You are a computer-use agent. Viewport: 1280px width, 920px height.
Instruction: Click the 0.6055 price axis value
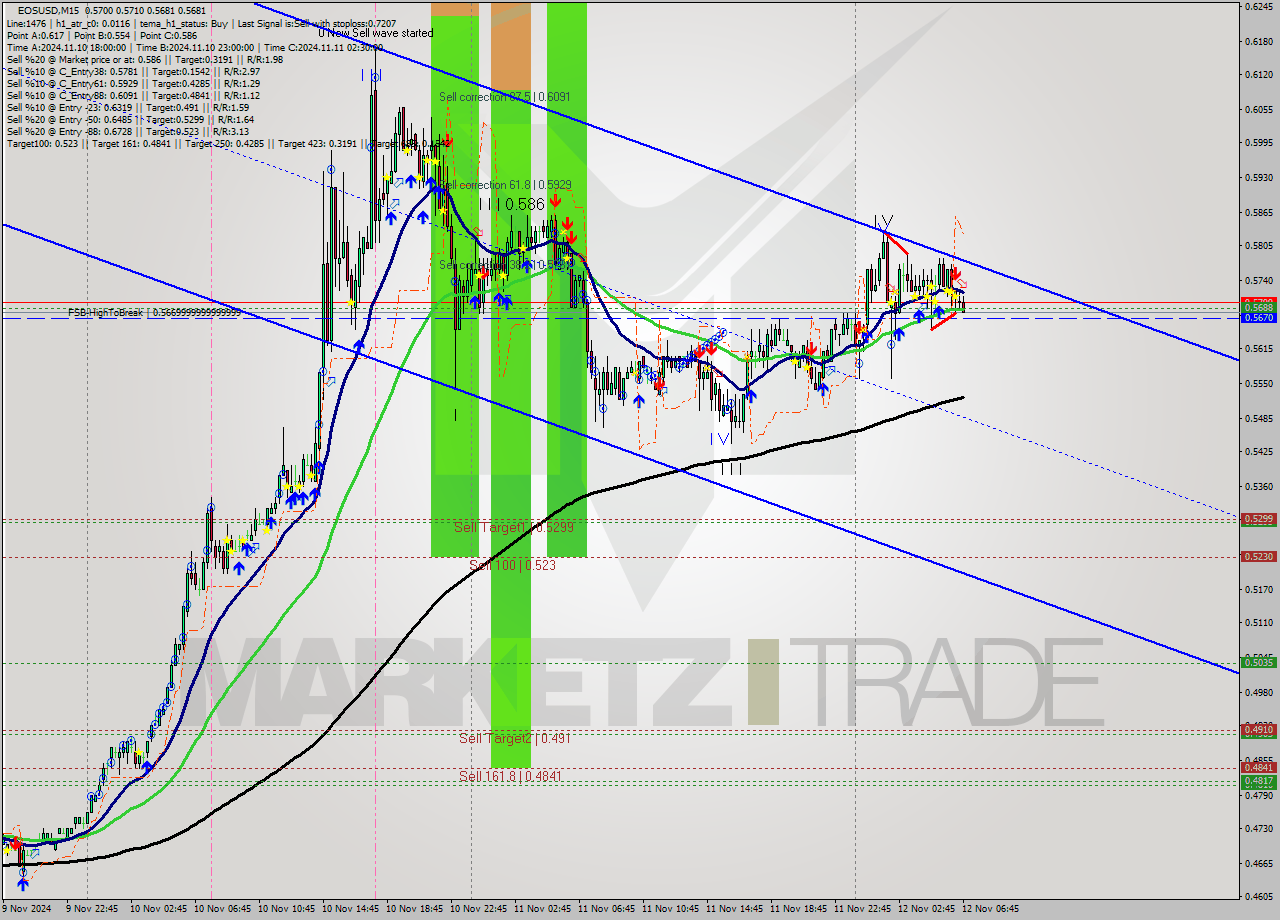pyautogui.click(x=1257, y=109)
